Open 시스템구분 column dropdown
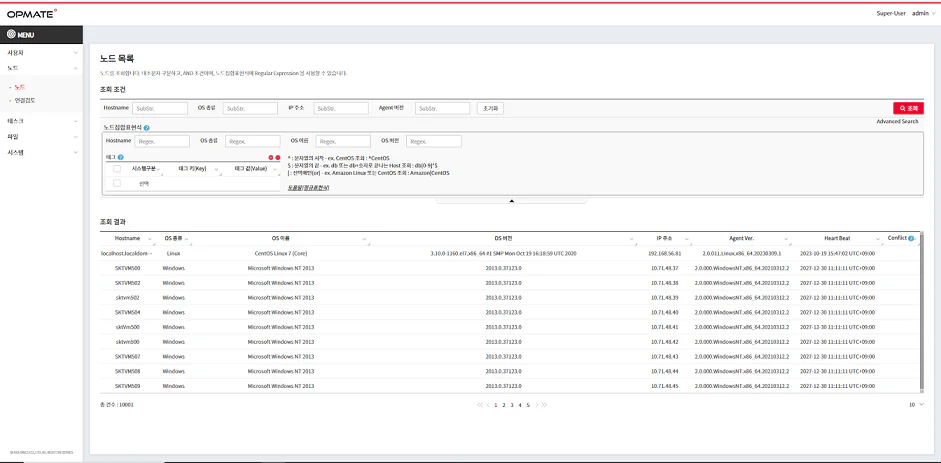The height and width of the screenshot is (463, 941). coord(158,172)
